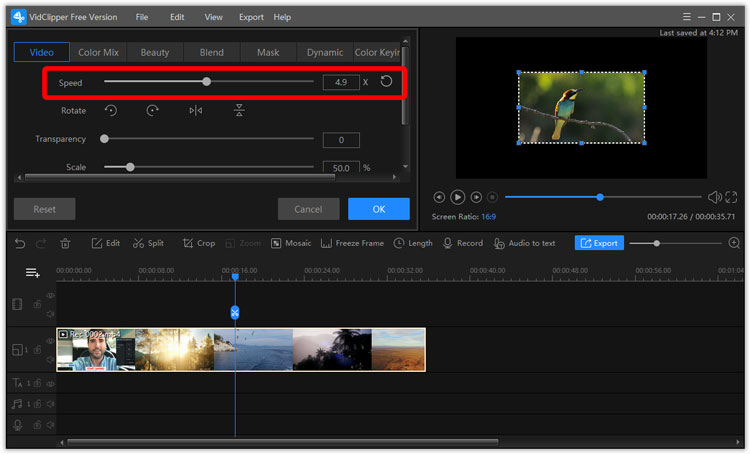Click the Reset button
This screenshot has width=750, height=454.
point(44,209)
